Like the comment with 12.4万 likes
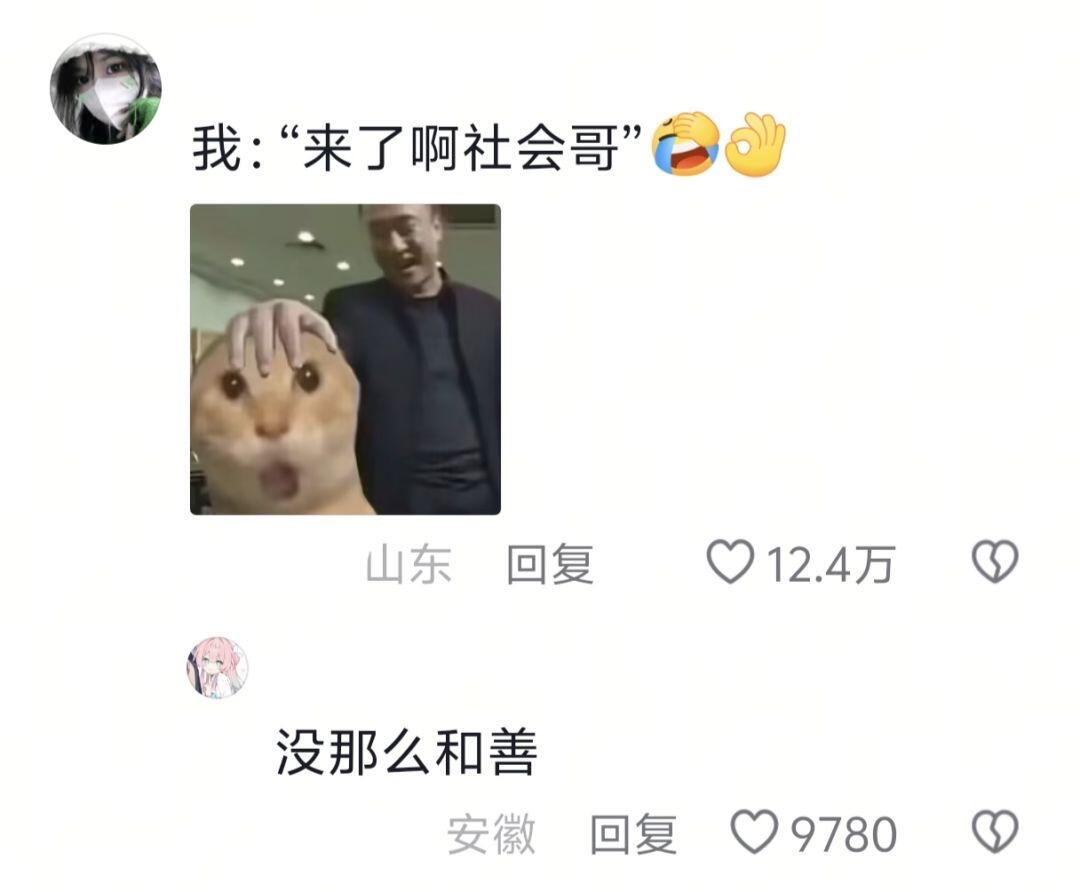Viewport: 1080px width, 892px height. [730, 562]
